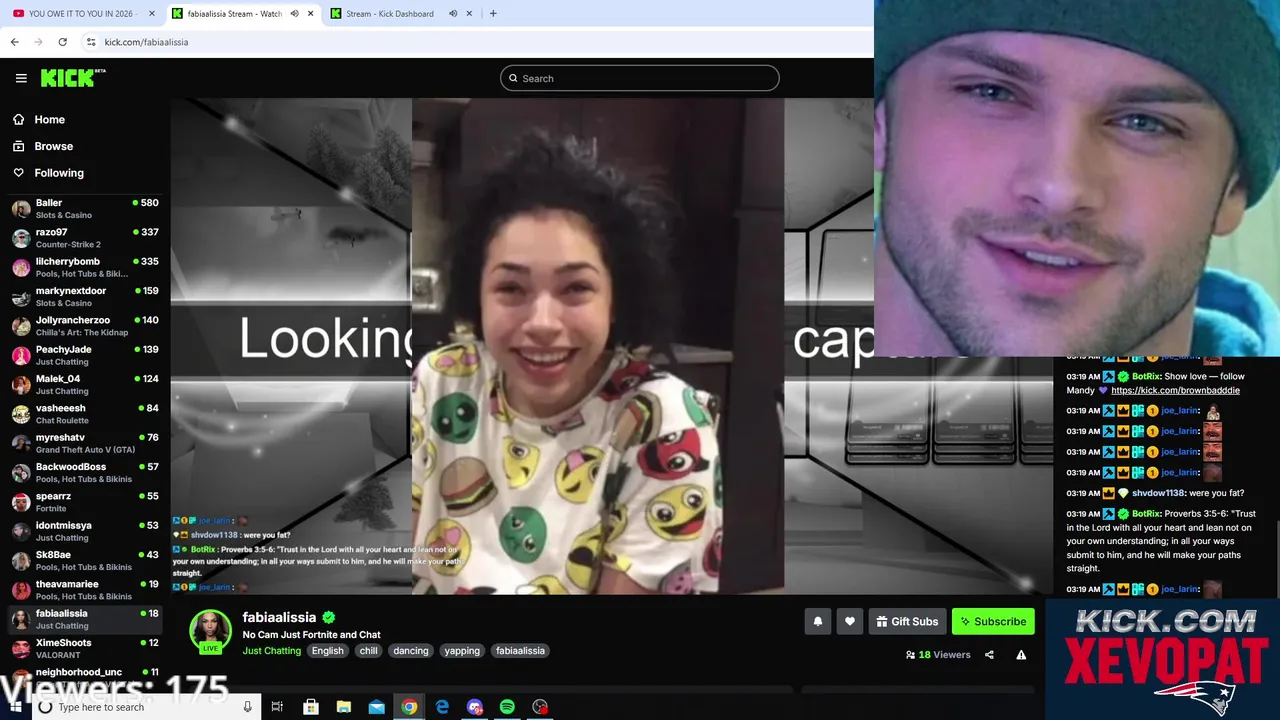The height and width of the screenshot is (720, 1280).
Task: Open Jollyrancherzoo channel in sidebar
Action: point(85,326)
